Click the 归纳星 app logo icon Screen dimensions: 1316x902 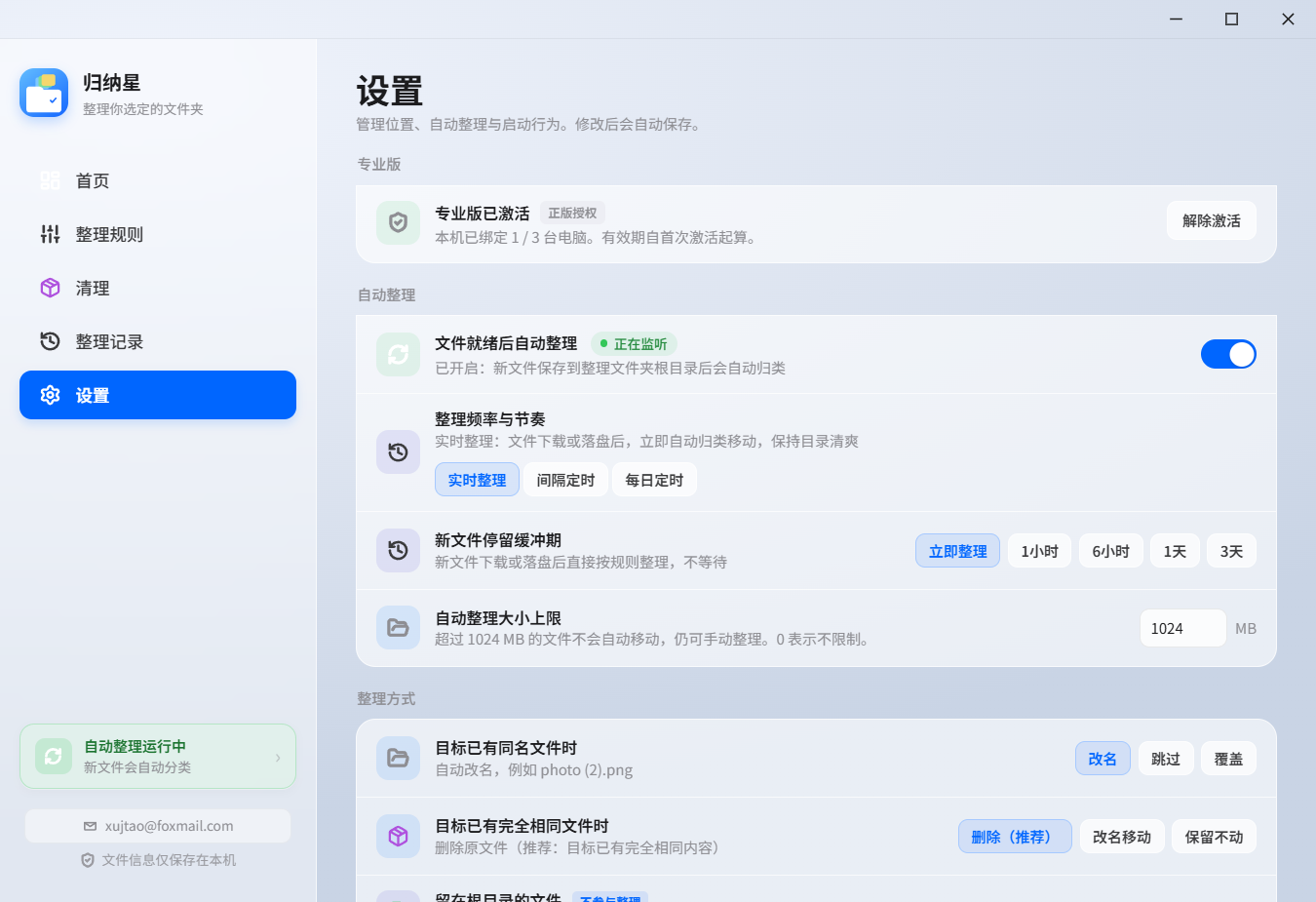44,93
